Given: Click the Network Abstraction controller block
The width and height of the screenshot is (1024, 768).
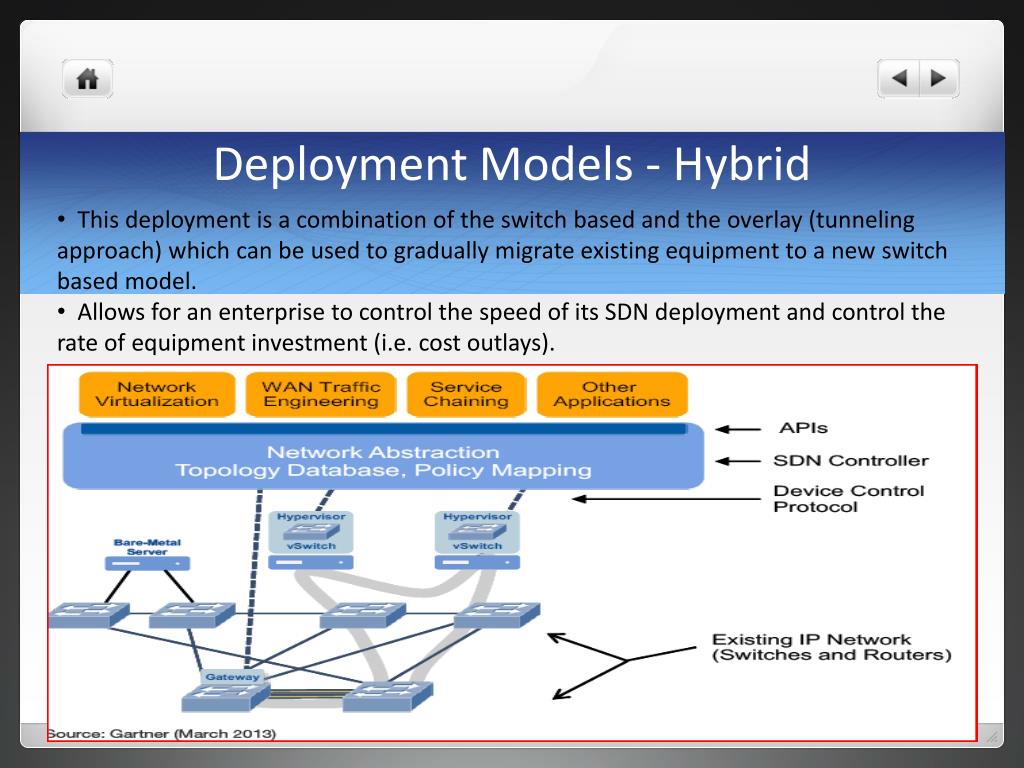Looking at the screenshot, I should tap(383, 456).
